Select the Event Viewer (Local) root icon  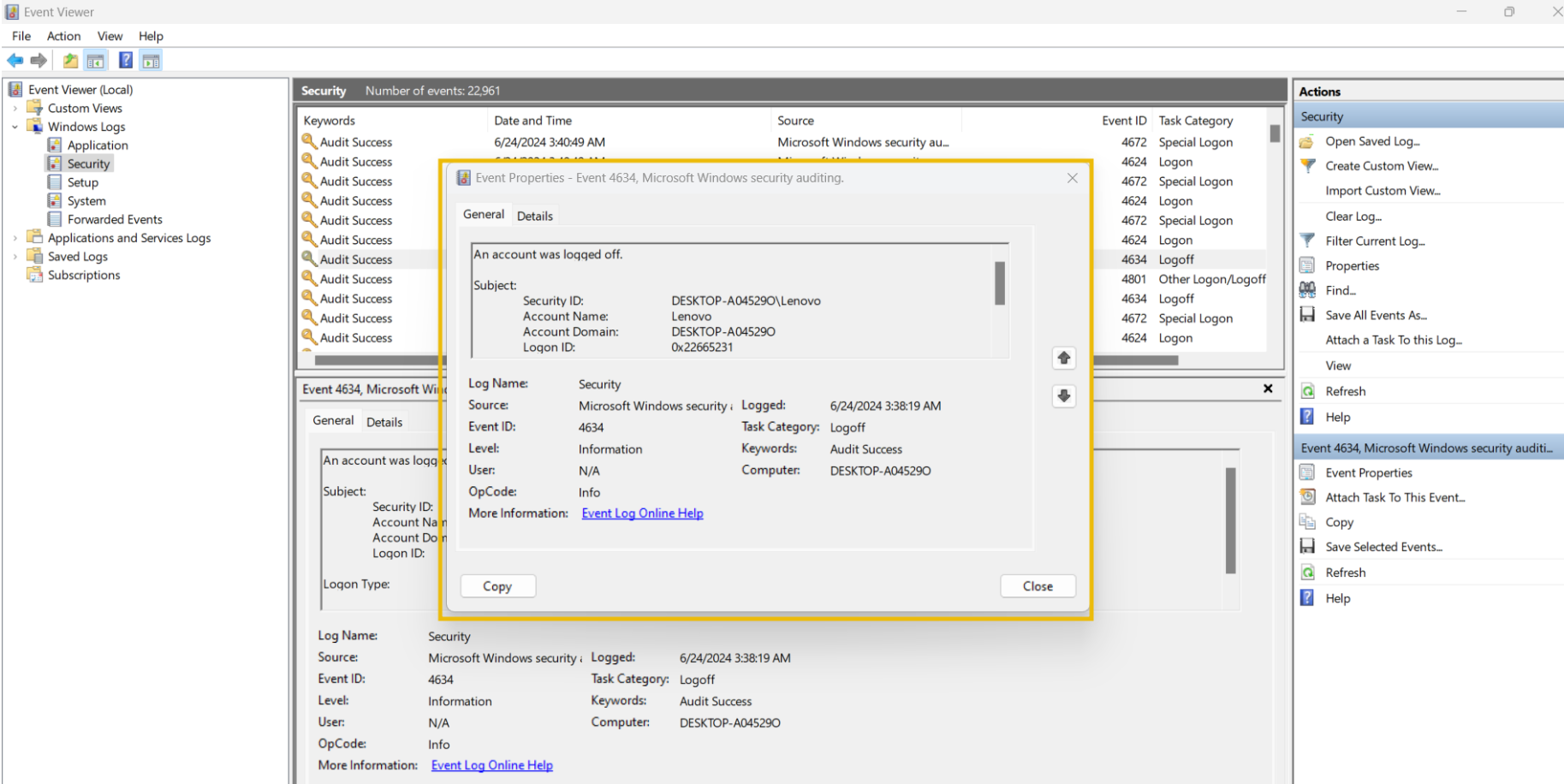[15, 89]
